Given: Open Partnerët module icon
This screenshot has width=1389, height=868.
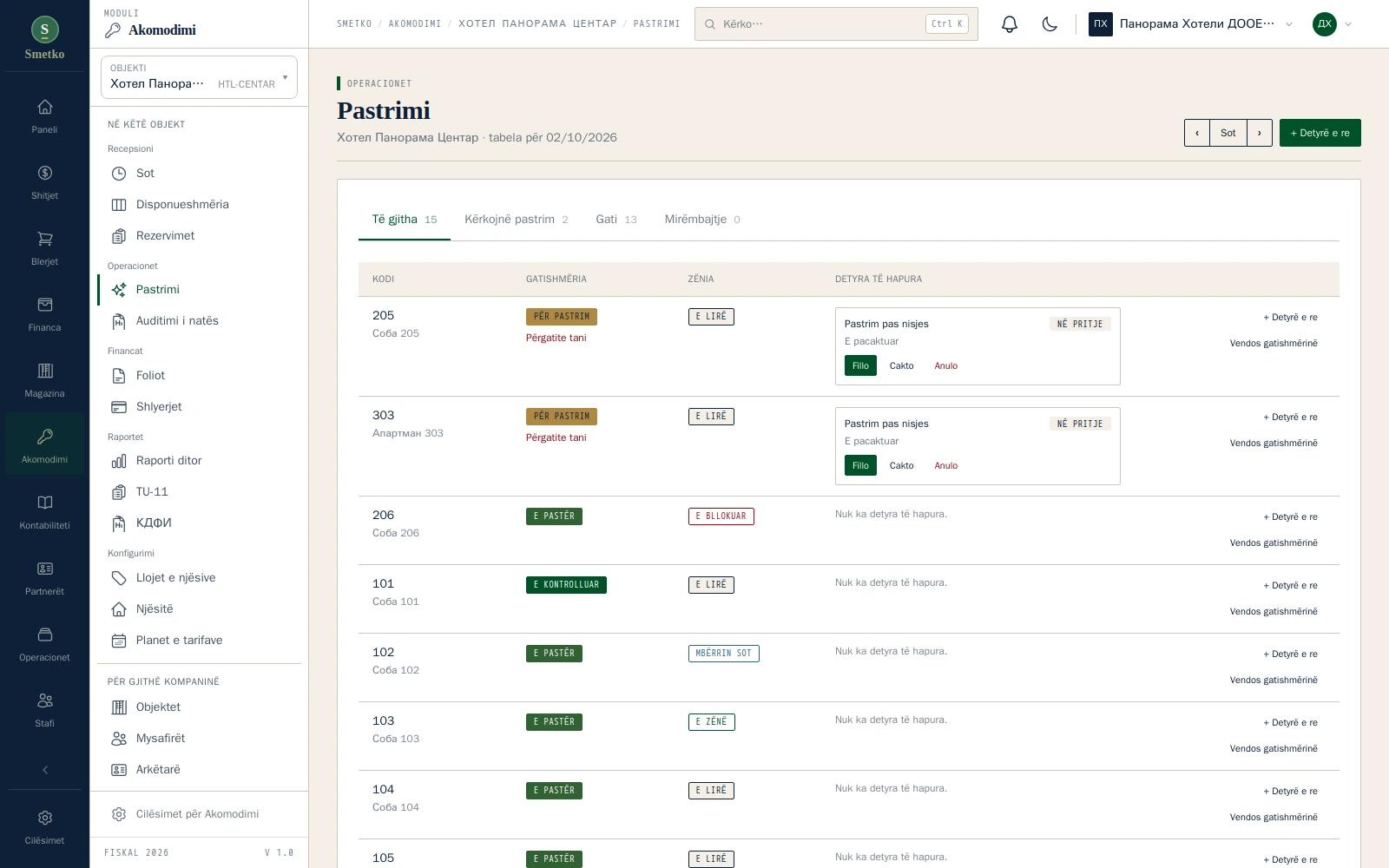Looking at the screenshot, I should (44, 579).
